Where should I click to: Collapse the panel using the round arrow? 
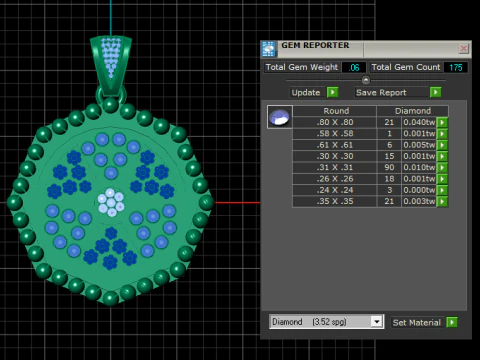tap(366, 80)
